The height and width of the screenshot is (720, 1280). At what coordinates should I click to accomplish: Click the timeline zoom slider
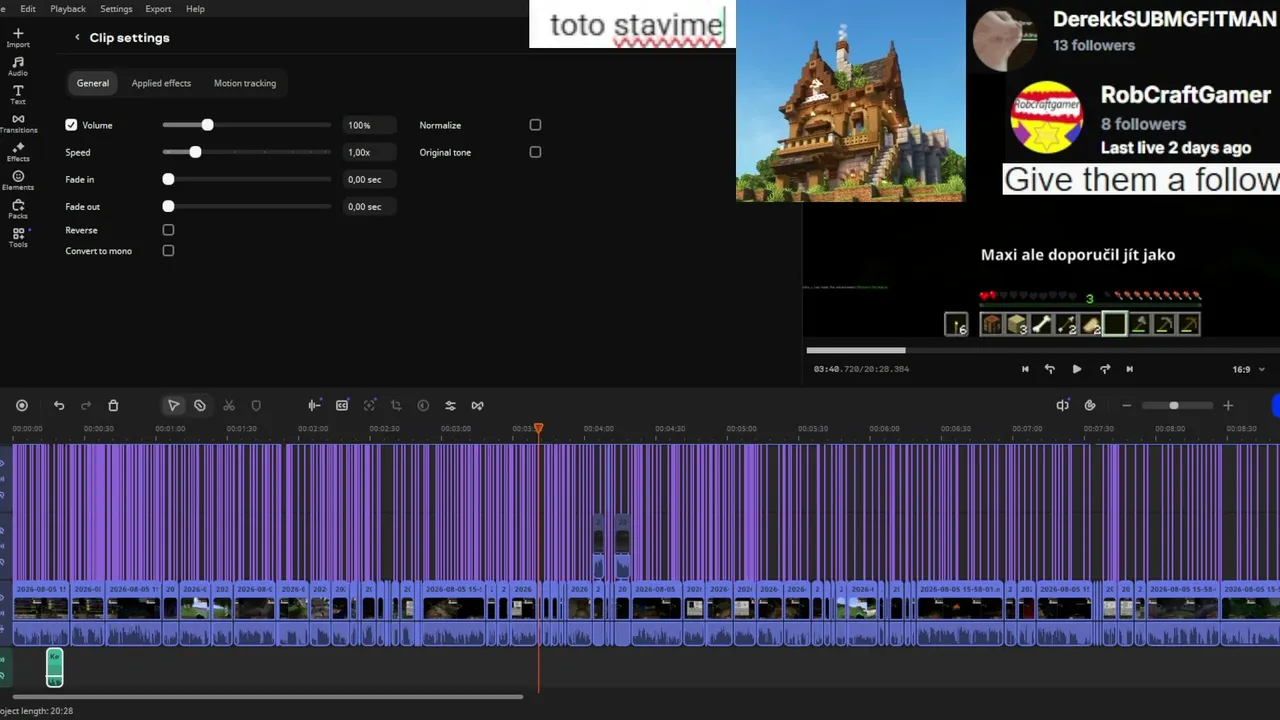[x=1177, y=405]
